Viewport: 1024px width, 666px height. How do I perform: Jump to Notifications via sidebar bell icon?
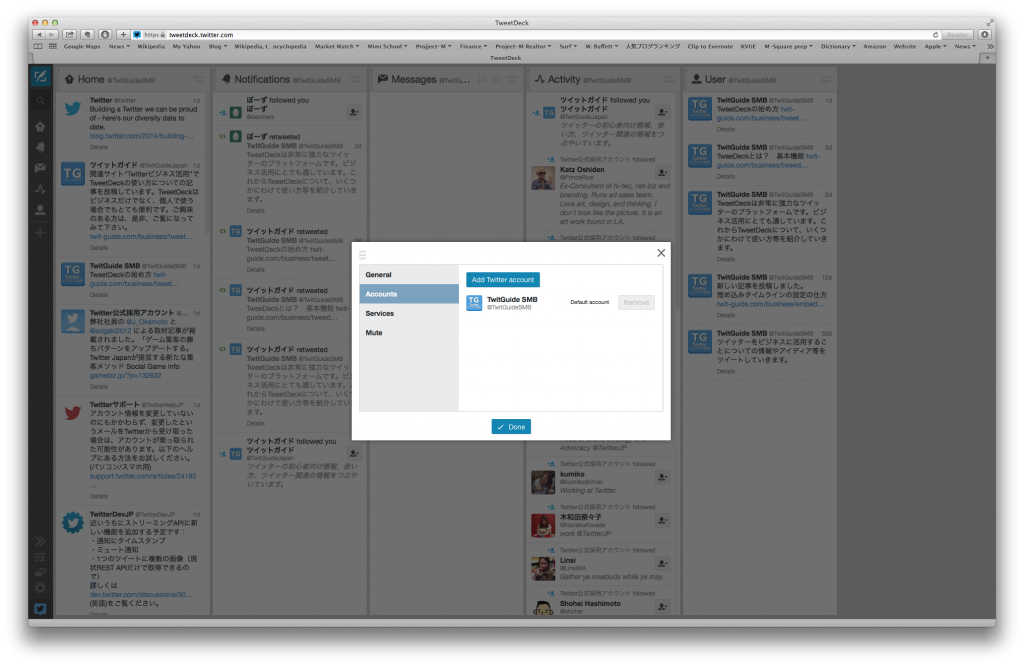[x=40, y=147]
